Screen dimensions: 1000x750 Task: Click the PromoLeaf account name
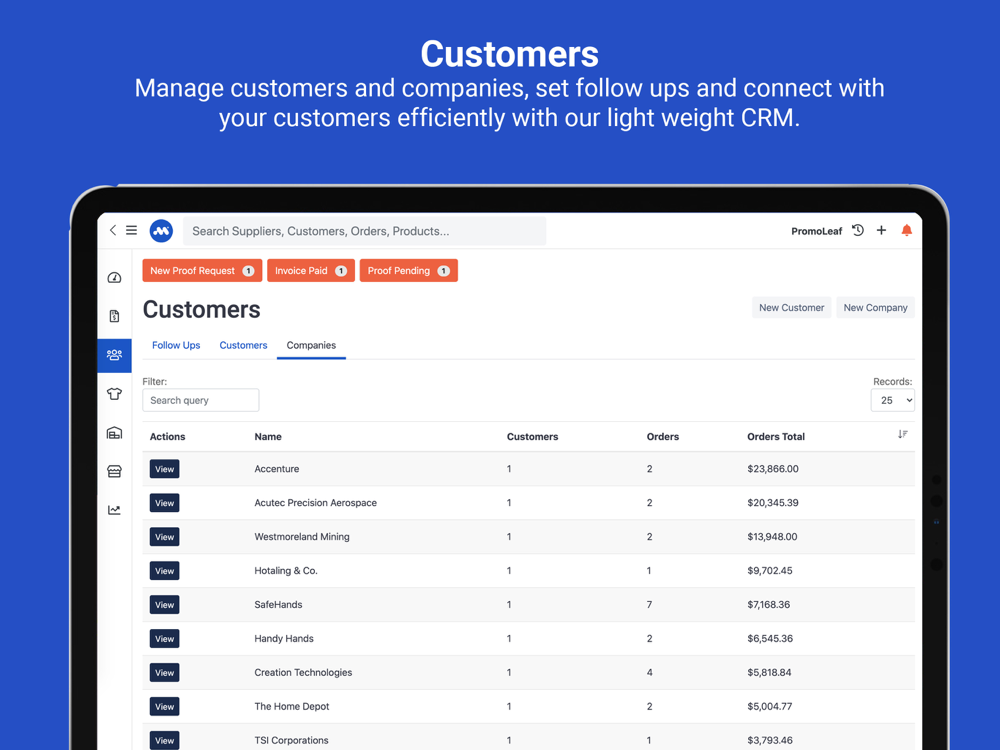(816, 231)
